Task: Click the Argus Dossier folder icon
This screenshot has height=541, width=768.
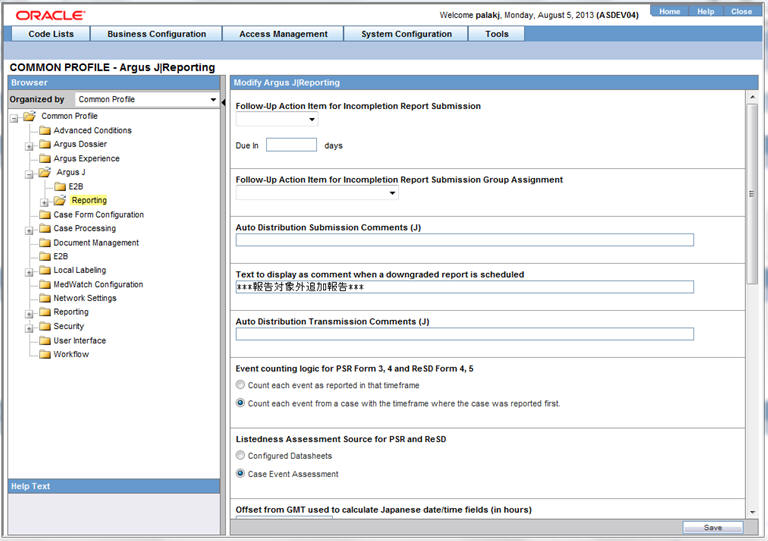Action: [45, 144]
